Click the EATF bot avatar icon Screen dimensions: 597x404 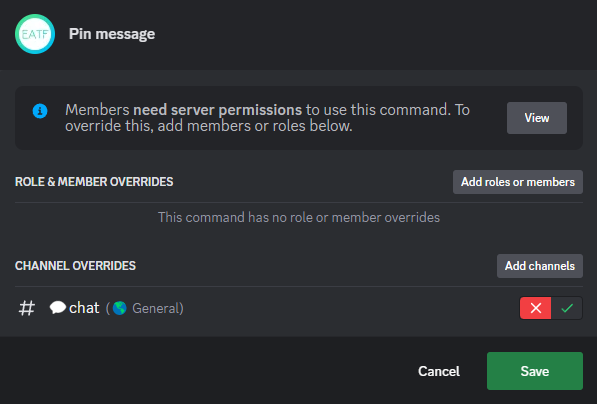[x=35, y=34]
